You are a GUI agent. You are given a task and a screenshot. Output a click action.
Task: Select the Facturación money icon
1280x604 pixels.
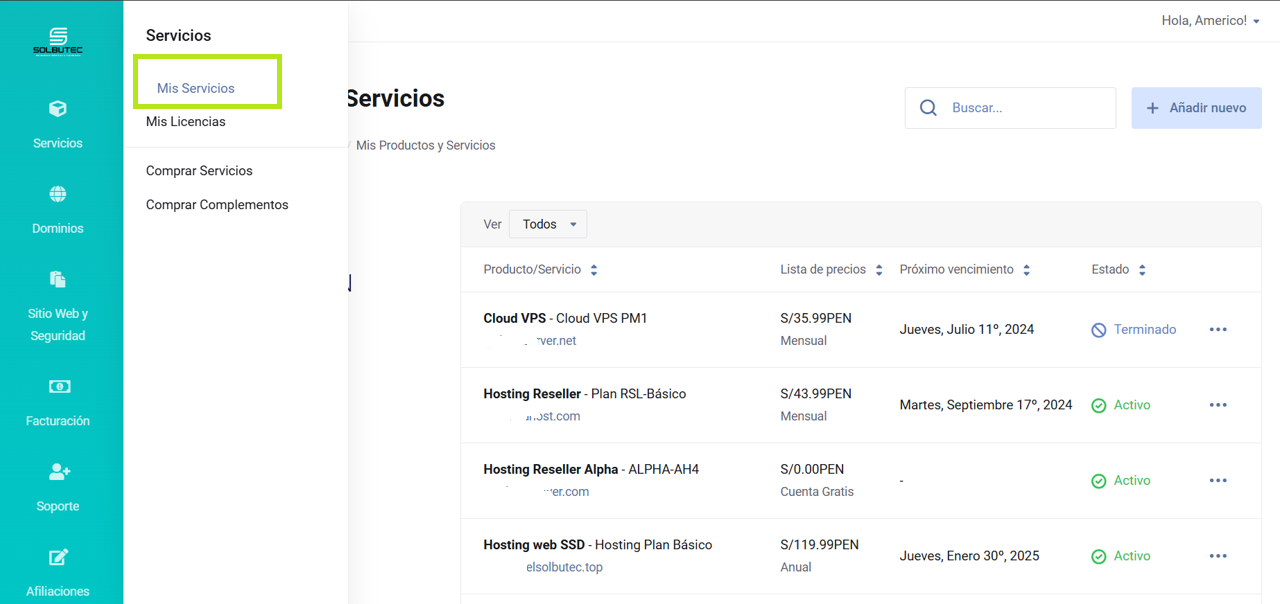pos(58,386)
